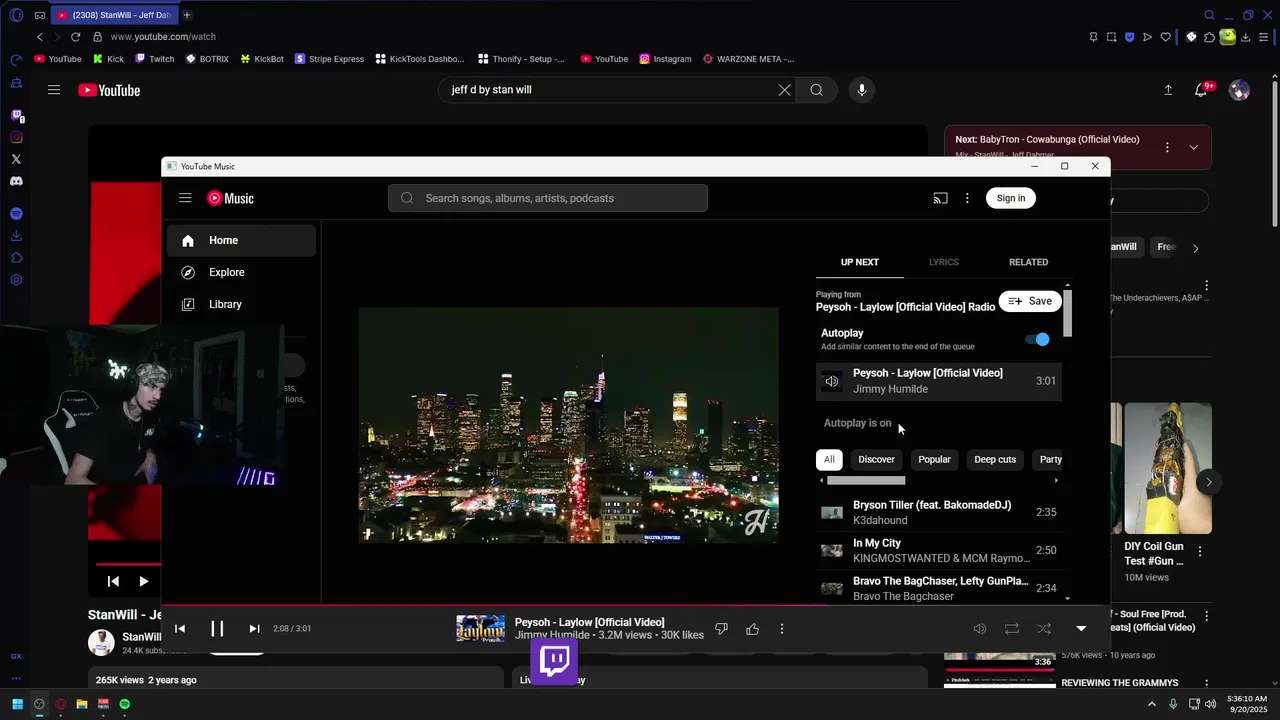This screenshot has width=1280, height=720.
Task: Open the Instagram bookmark
Action: point(665,59)
